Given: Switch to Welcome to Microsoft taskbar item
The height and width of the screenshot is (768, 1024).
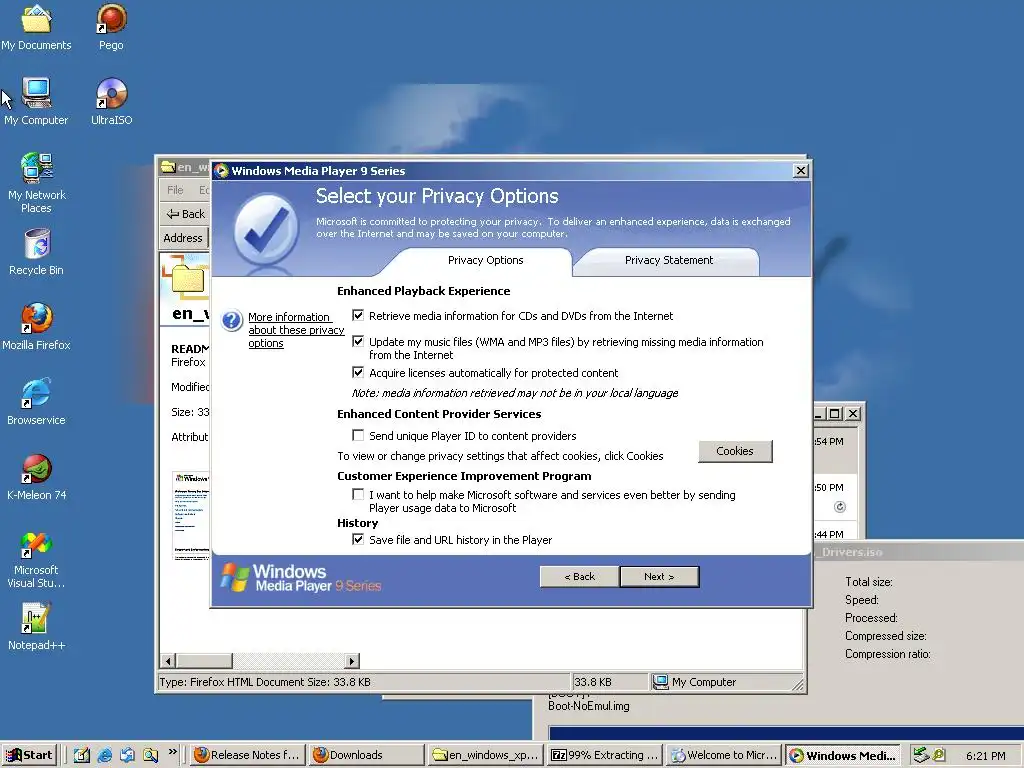Looking at the screenshot, I should coord(724,755).
